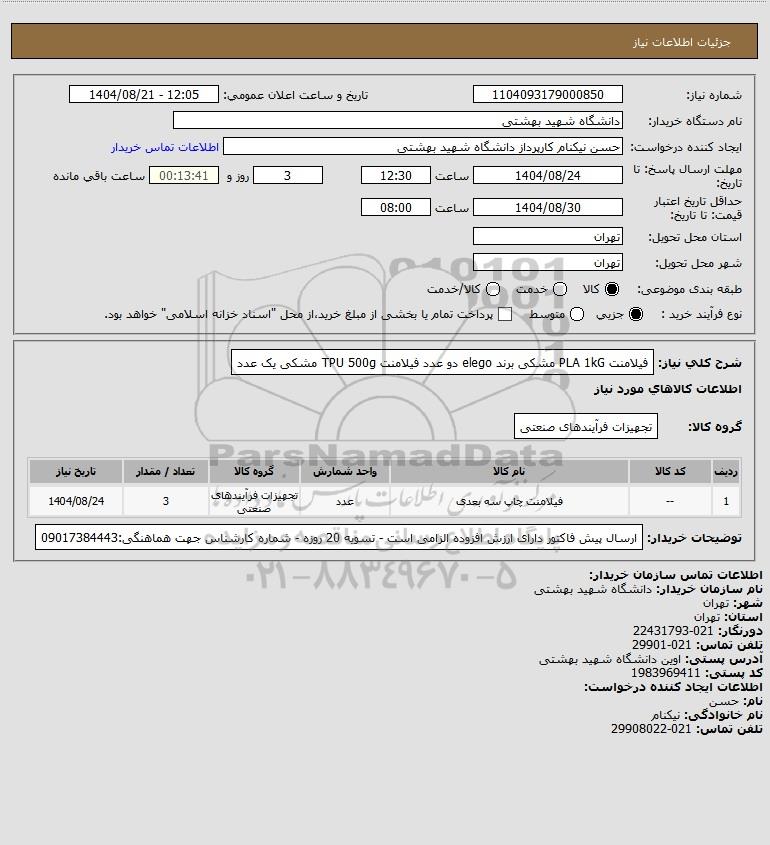Click the buyer notes field with 09017384443
The image size is (770, 845).
339,537
